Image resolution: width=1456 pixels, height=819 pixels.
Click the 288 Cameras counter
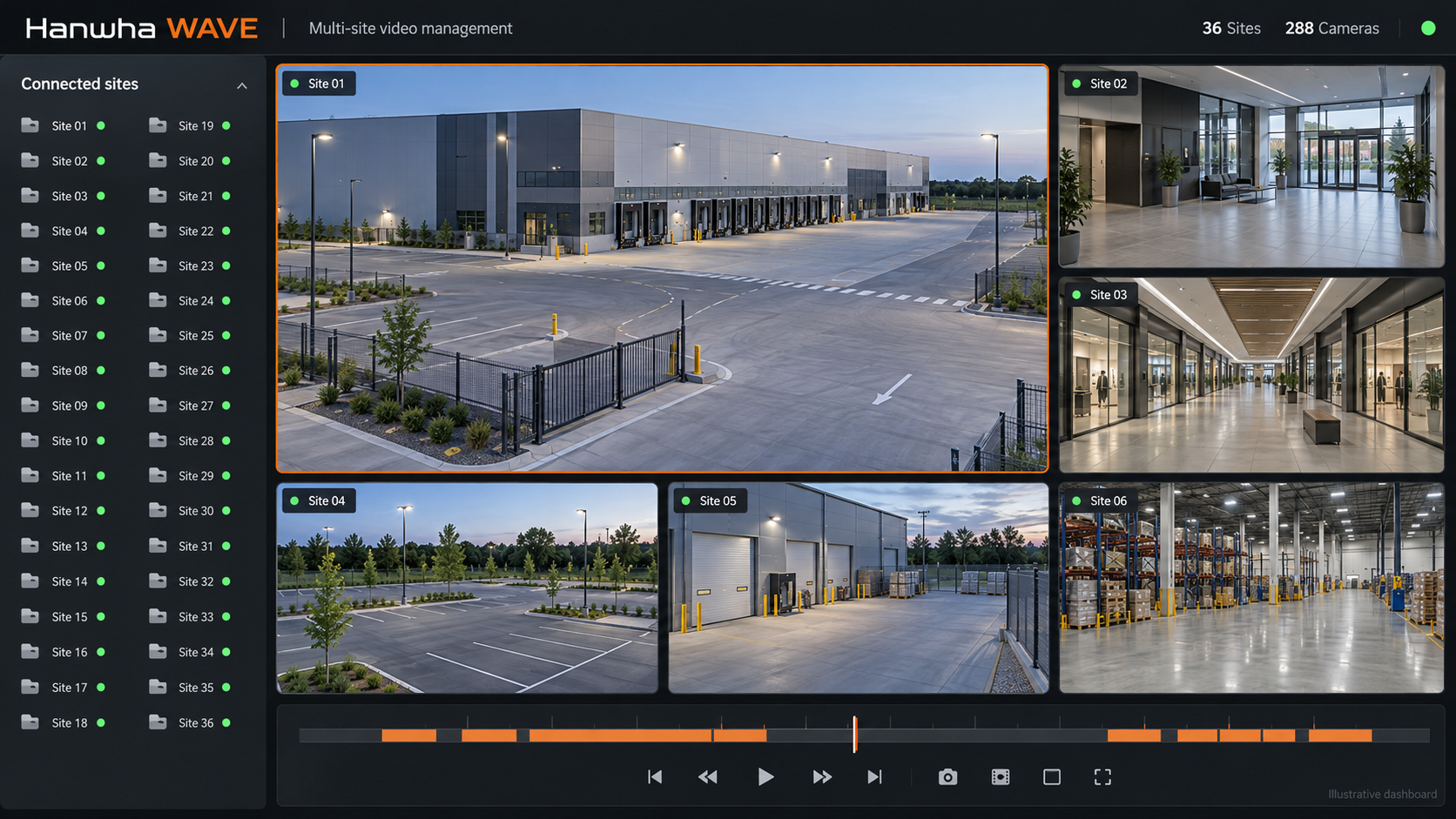pos(1331,29)
